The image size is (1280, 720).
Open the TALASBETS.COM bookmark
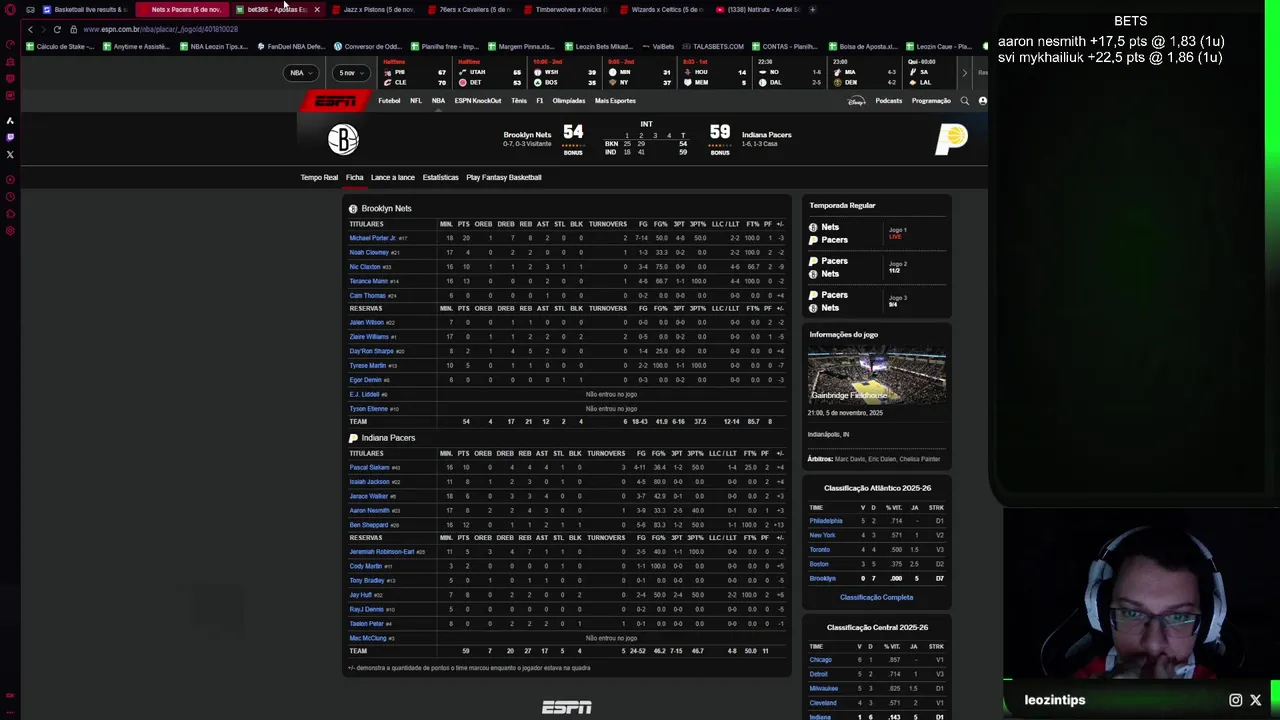click(714, 46)
